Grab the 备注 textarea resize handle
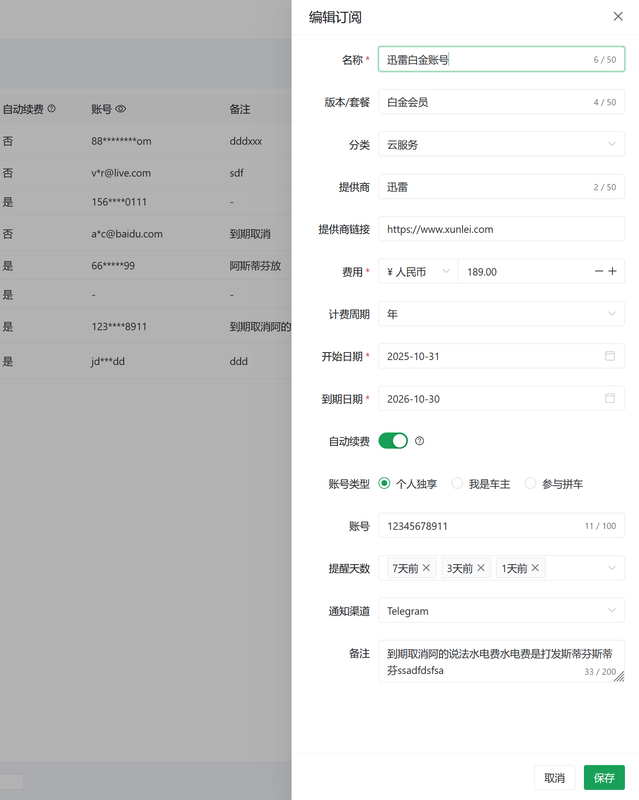 click(x=620, y=677)
